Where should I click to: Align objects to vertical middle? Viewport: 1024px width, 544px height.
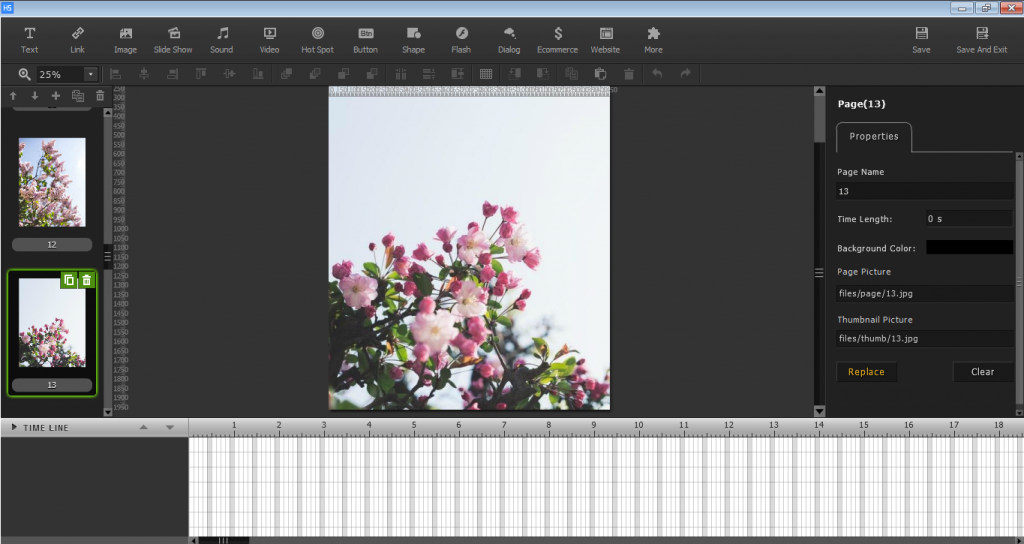click(x=229, y=74)
